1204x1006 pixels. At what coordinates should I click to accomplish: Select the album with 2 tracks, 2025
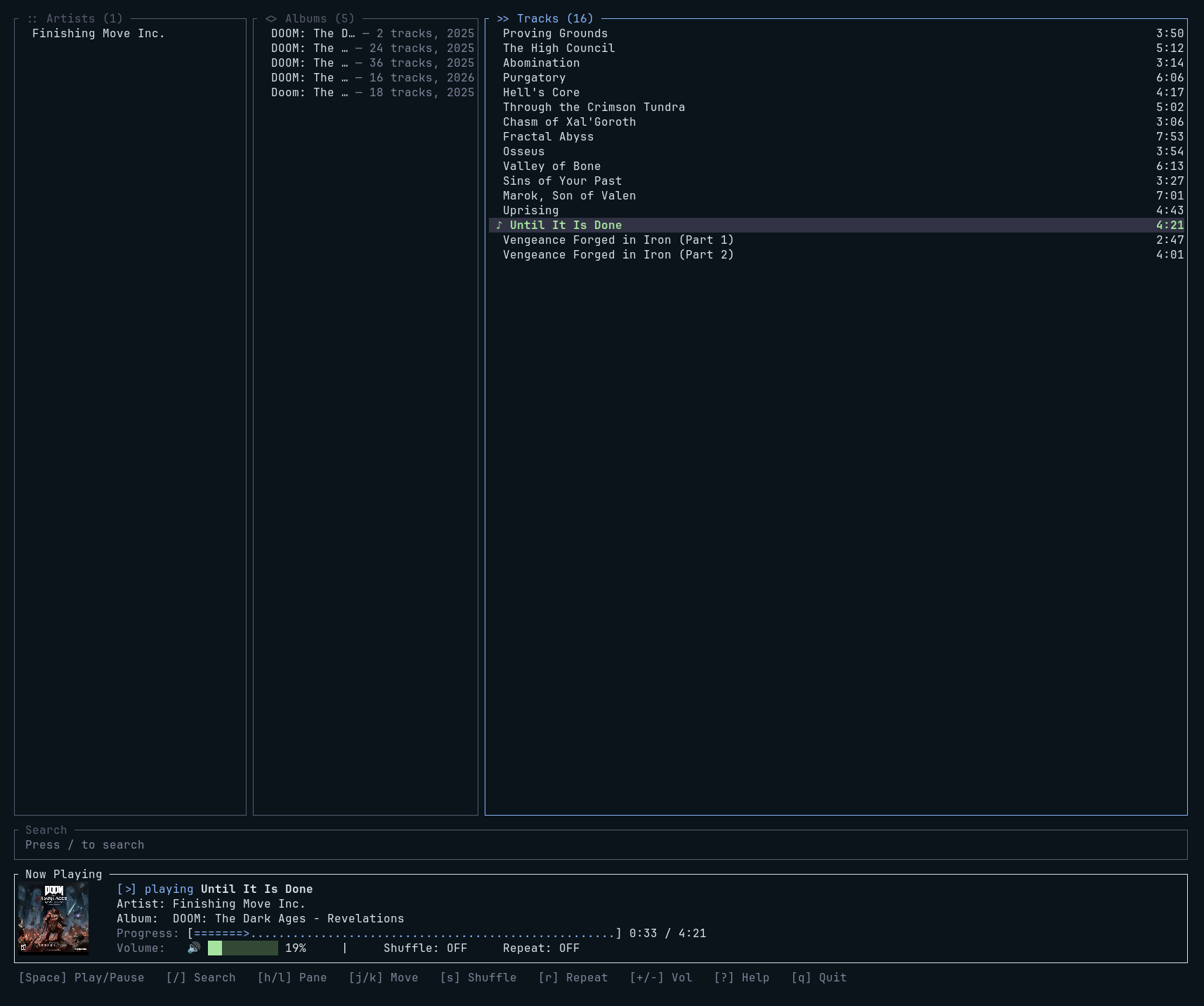[366, 34]
